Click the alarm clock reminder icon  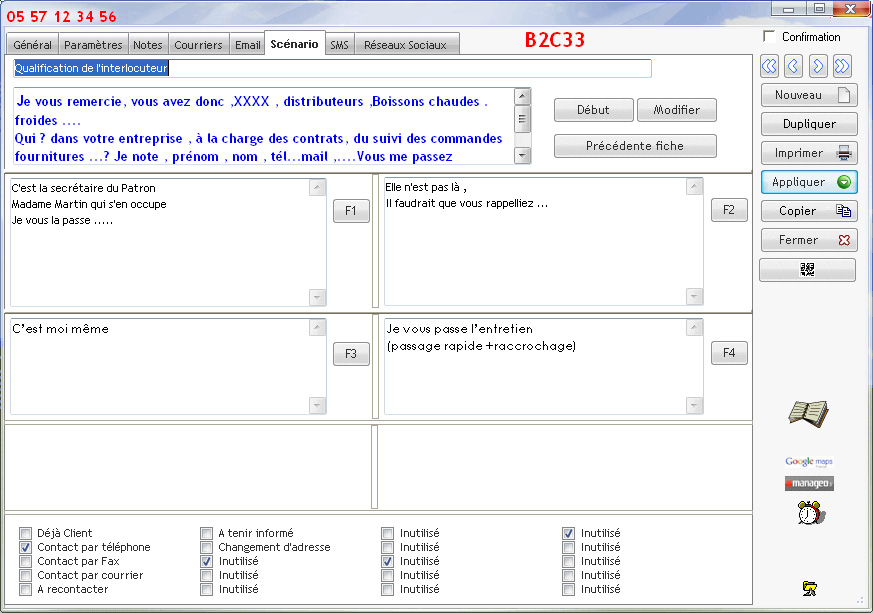(808, 513)
